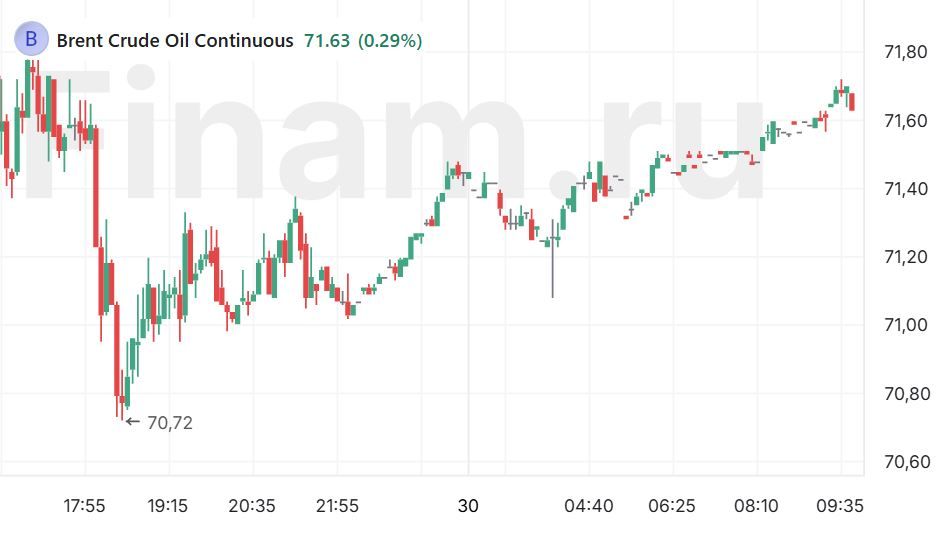Click the (0.29%) change percentage
This screenshot has height=540, width=947.
(390, 41)
